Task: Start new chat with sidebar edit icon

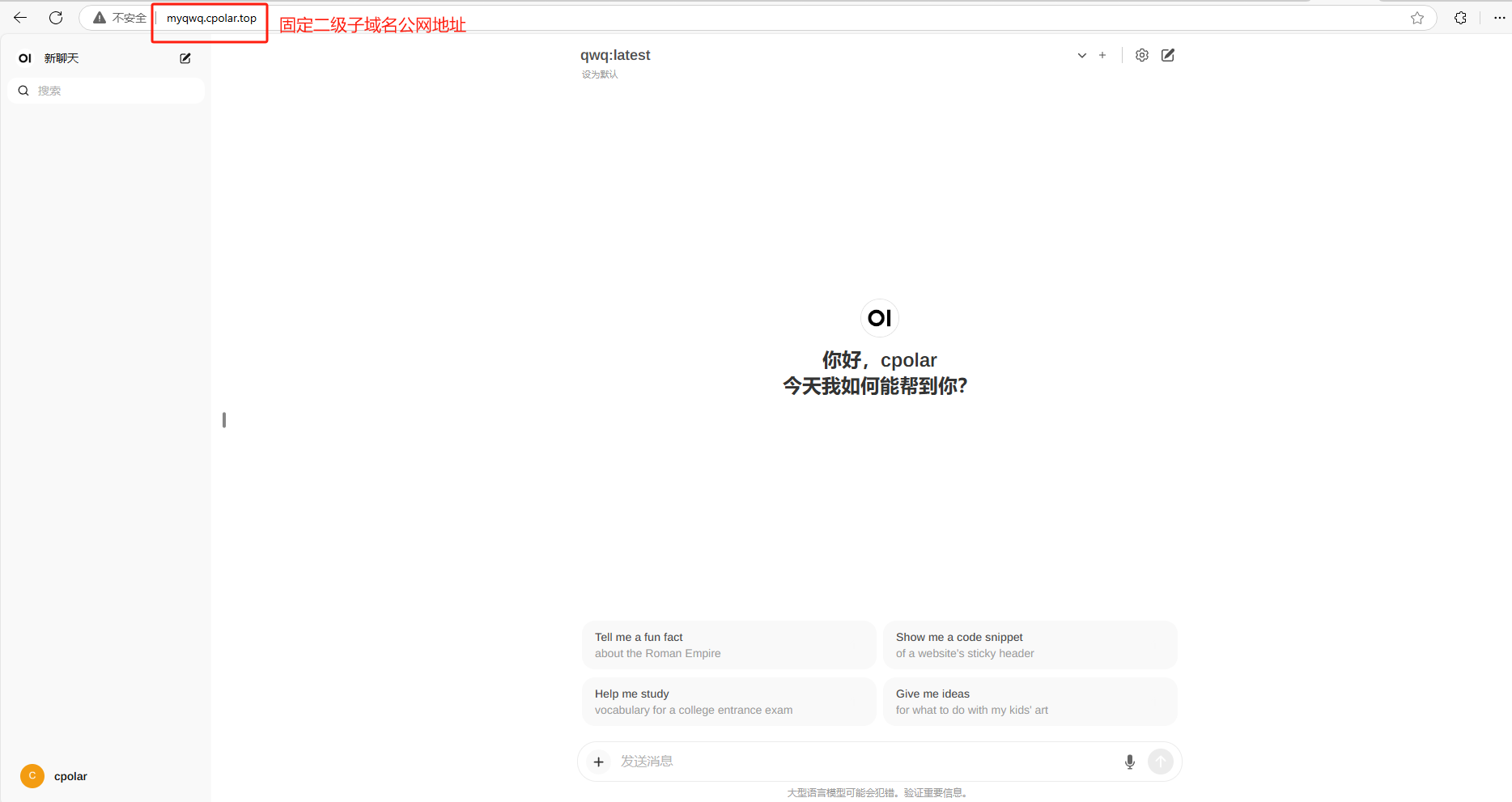Action: tap(185, 58)
